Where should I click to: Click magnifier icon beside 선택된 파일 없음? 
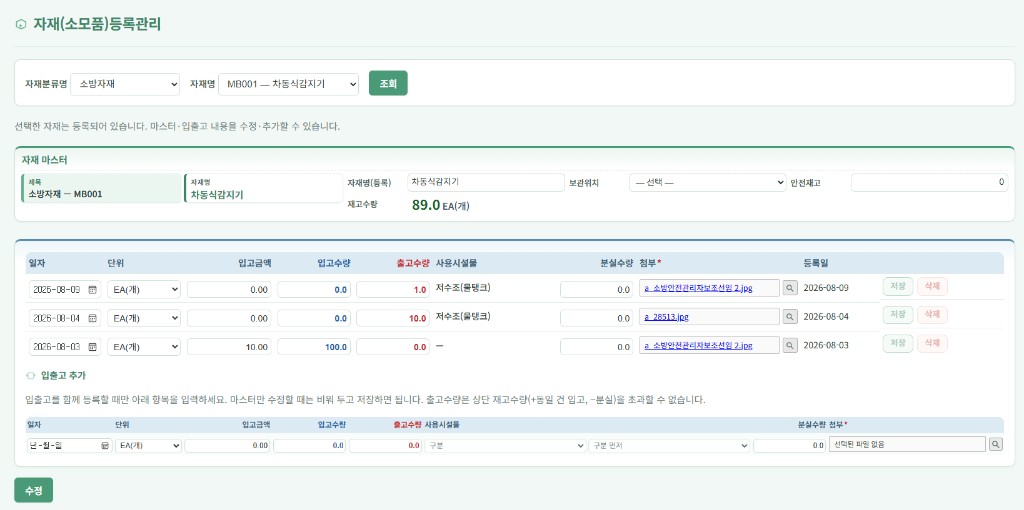995,445
